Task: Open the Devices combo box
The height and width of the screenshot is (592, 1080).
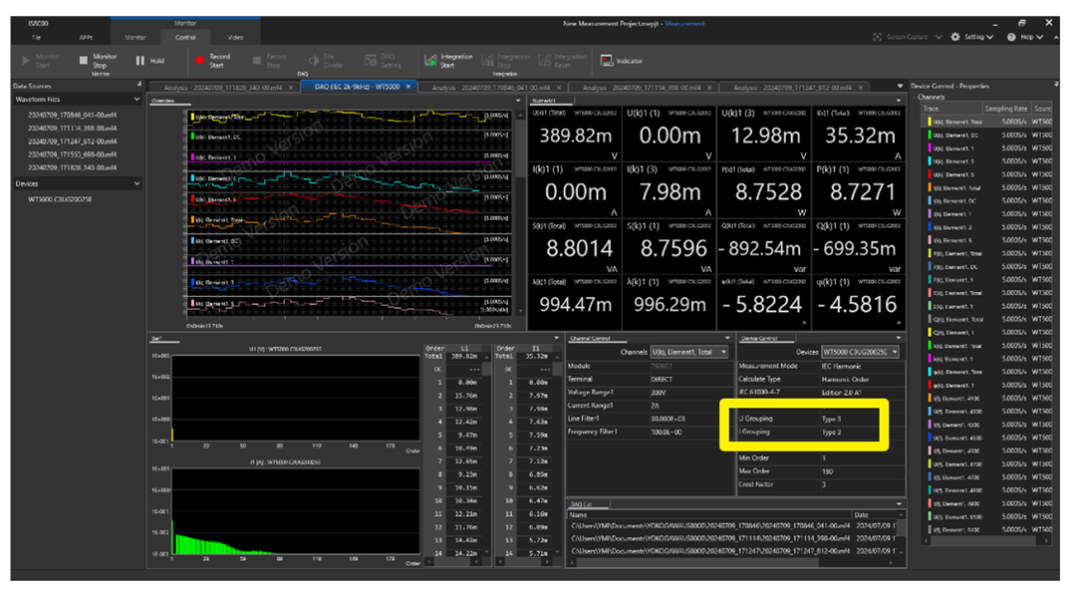Action: tap(860, 352)
